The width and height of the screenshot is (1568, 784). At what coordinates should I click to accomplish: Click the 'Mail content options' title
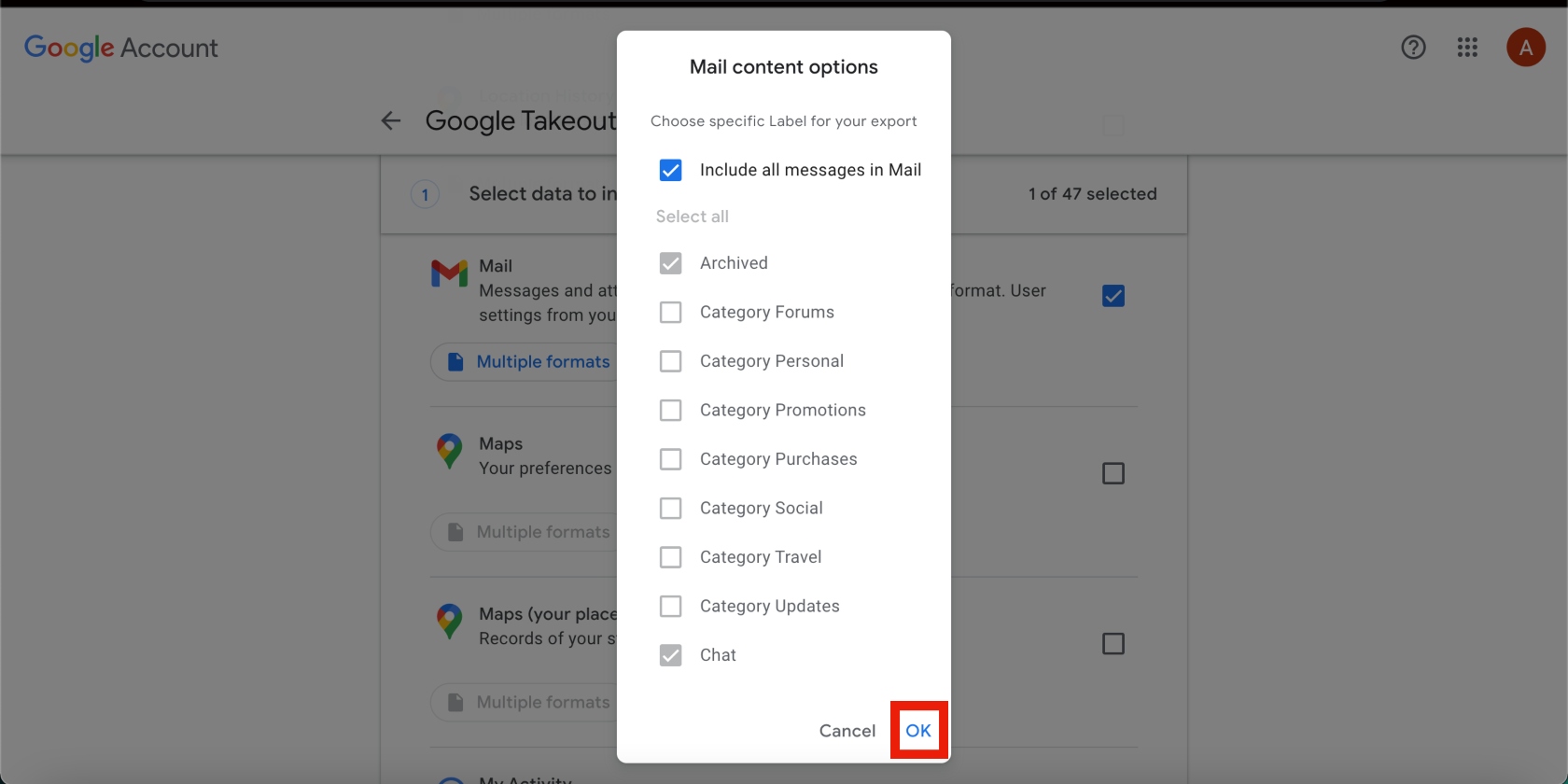pyautogui.click(x=784, y=67)
